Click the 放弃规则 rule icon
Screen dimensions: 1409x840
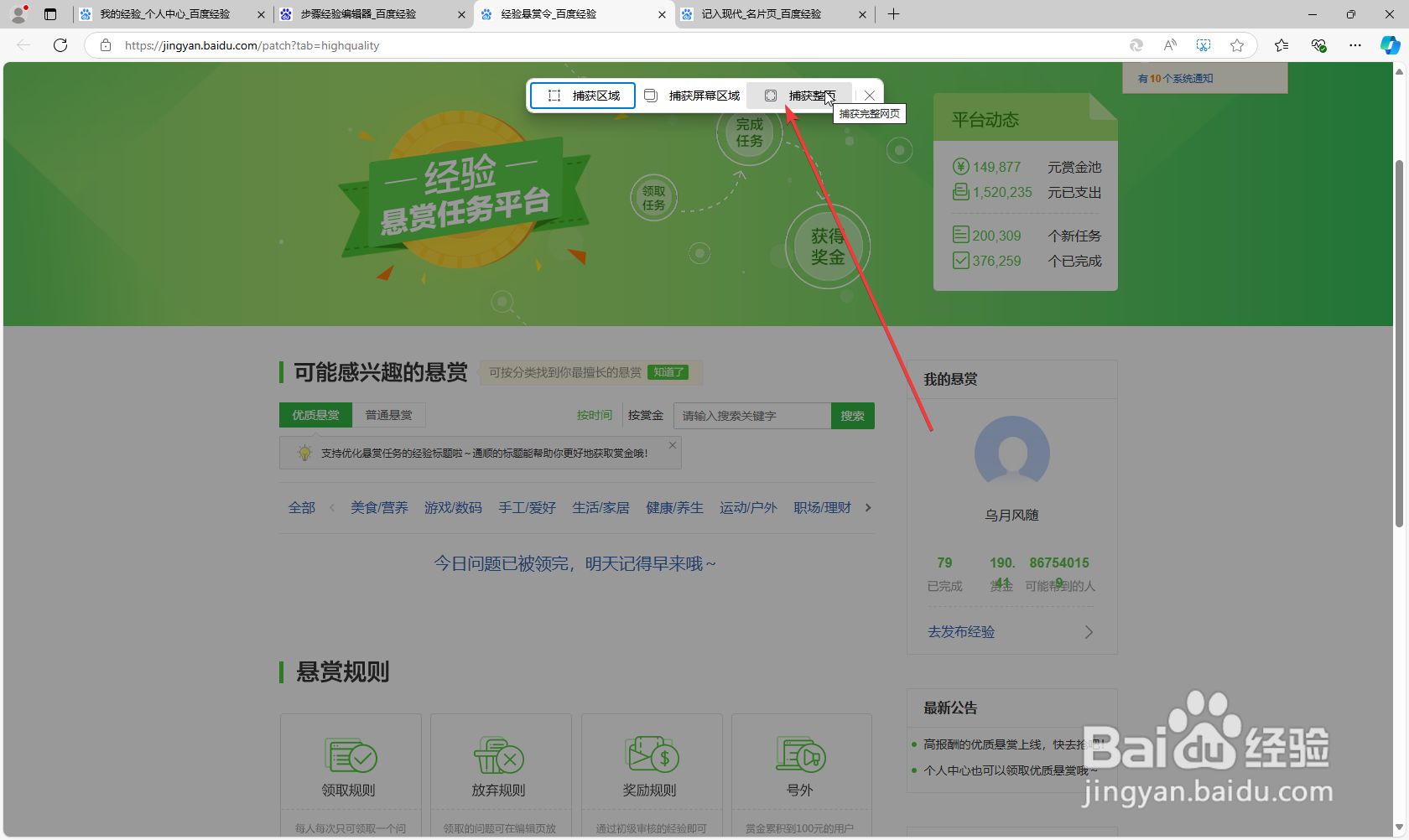point(499,756)
